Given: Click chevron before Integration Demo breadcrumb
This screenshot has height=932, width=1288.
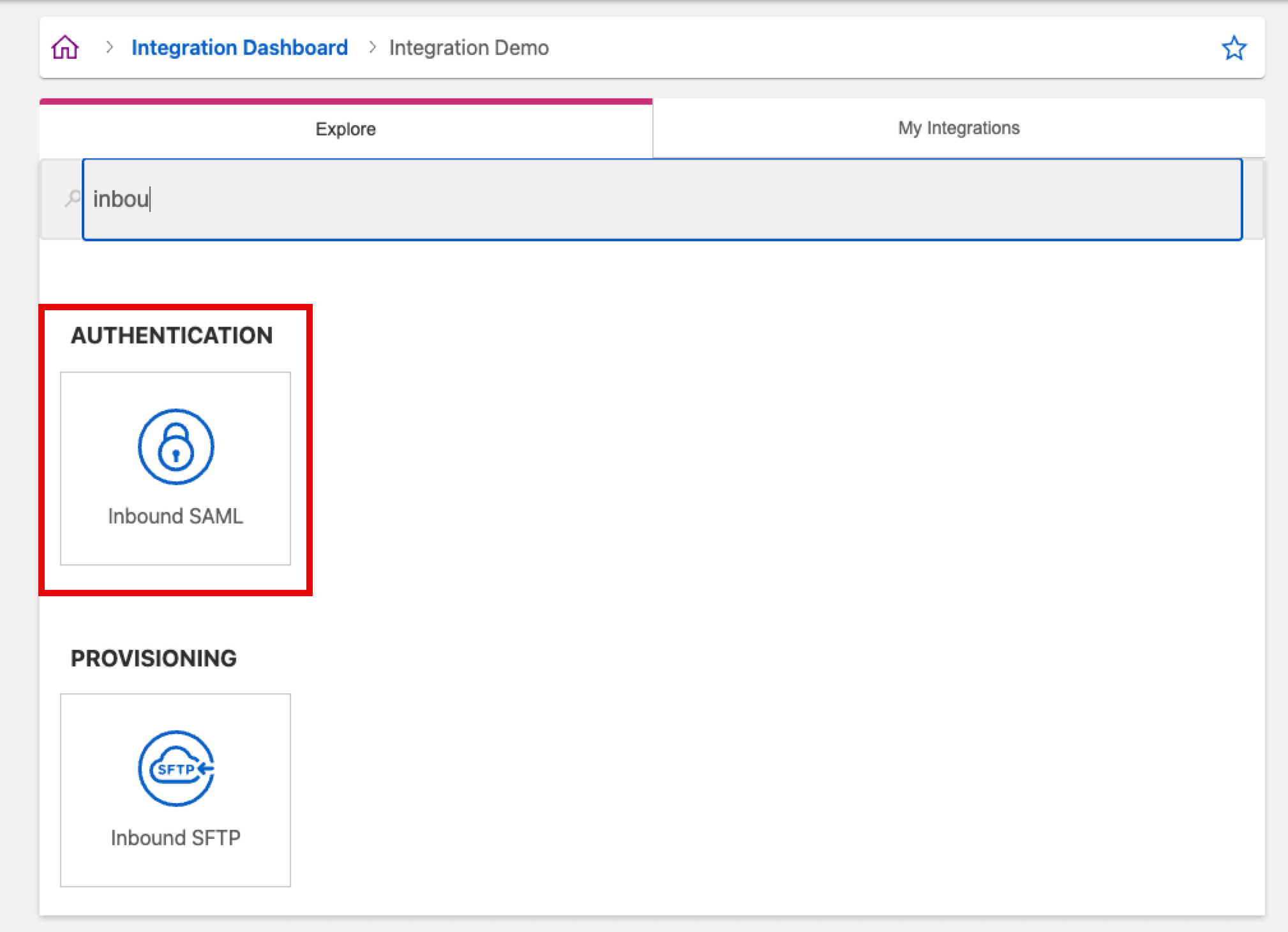Looking at the screenshot, I should coord(372,47).
